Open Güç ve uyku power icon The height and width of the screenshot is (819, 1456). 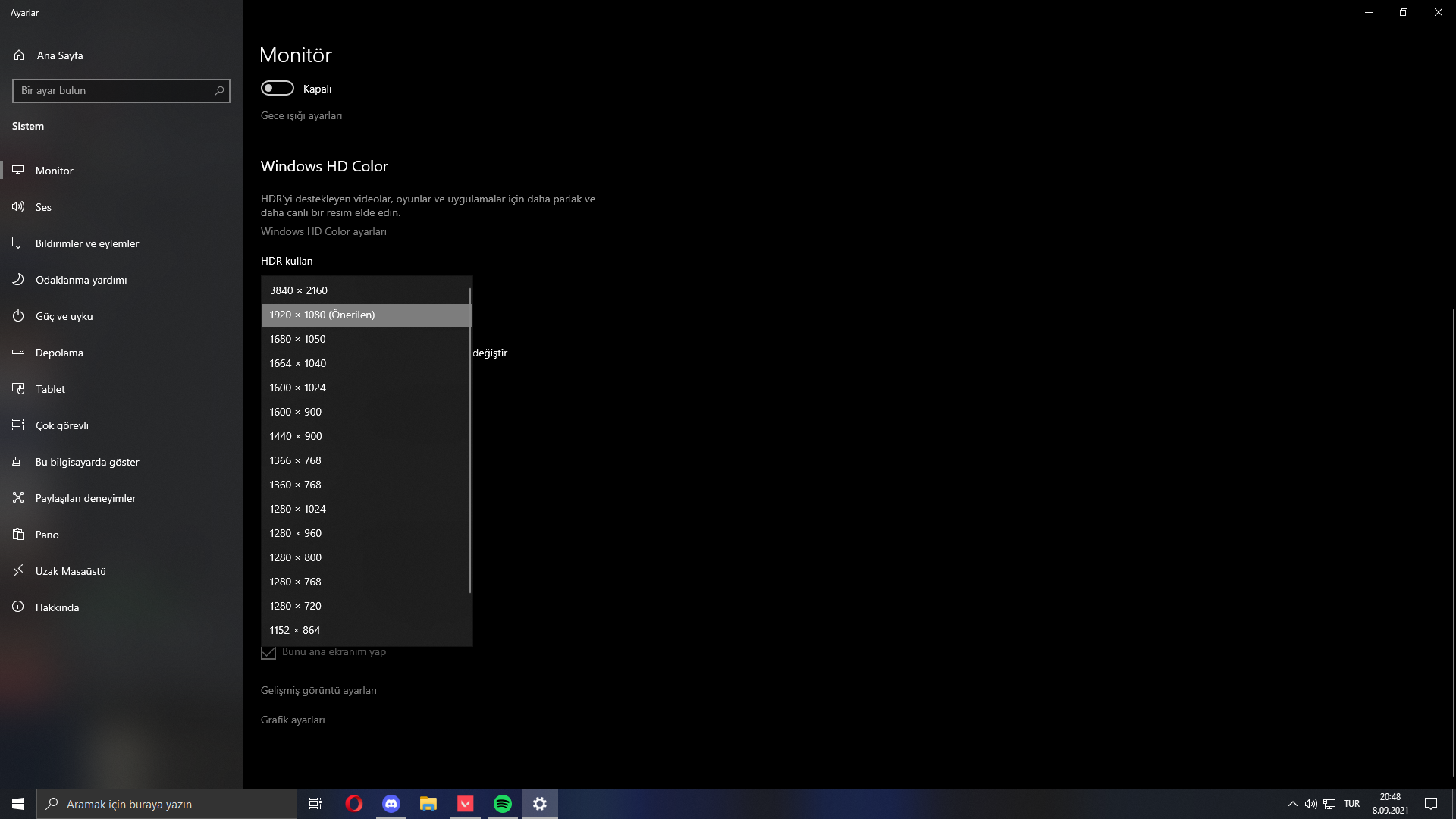coord(18,316)
